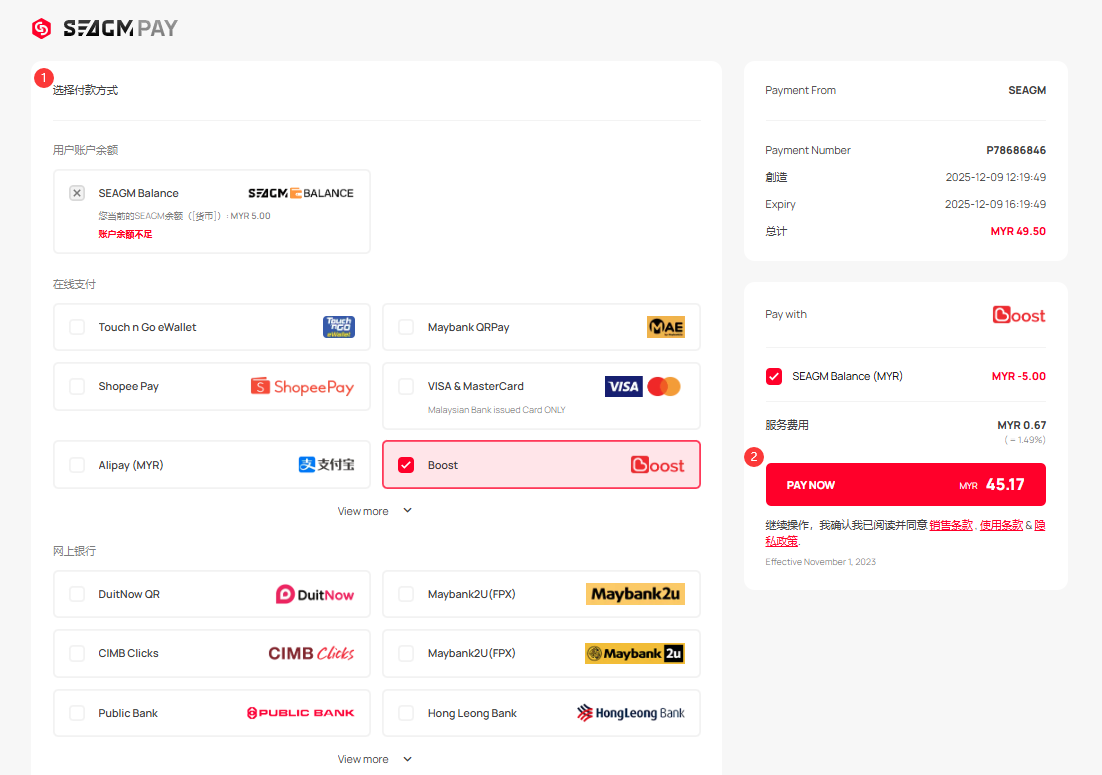Image resolution: width=1102 pixels, height=775 pixels.
Task: Click the SEAGM Pay logo in header
Action: coord(105,28)
